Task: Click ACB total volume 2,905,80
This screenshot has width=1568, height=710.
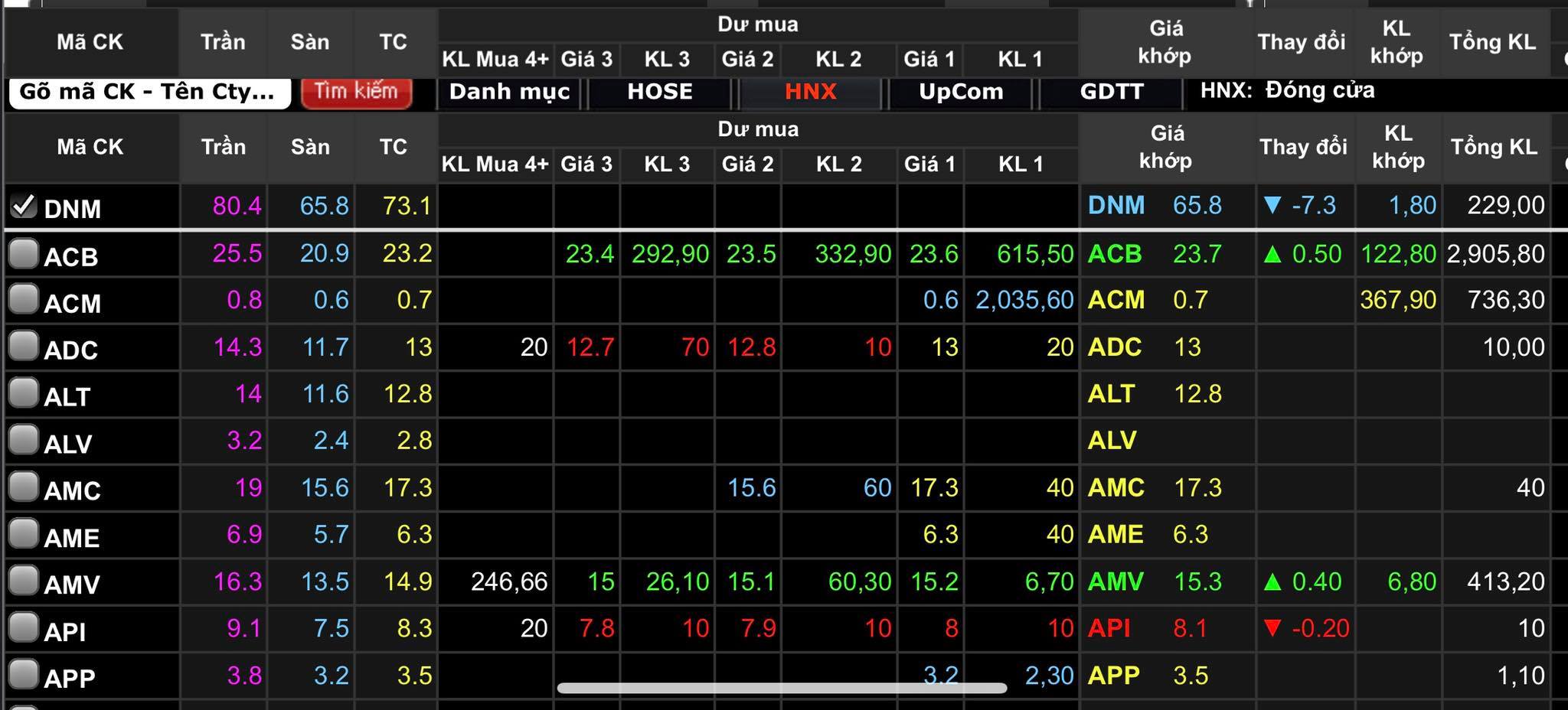Action: click(x=1495, y=253)
